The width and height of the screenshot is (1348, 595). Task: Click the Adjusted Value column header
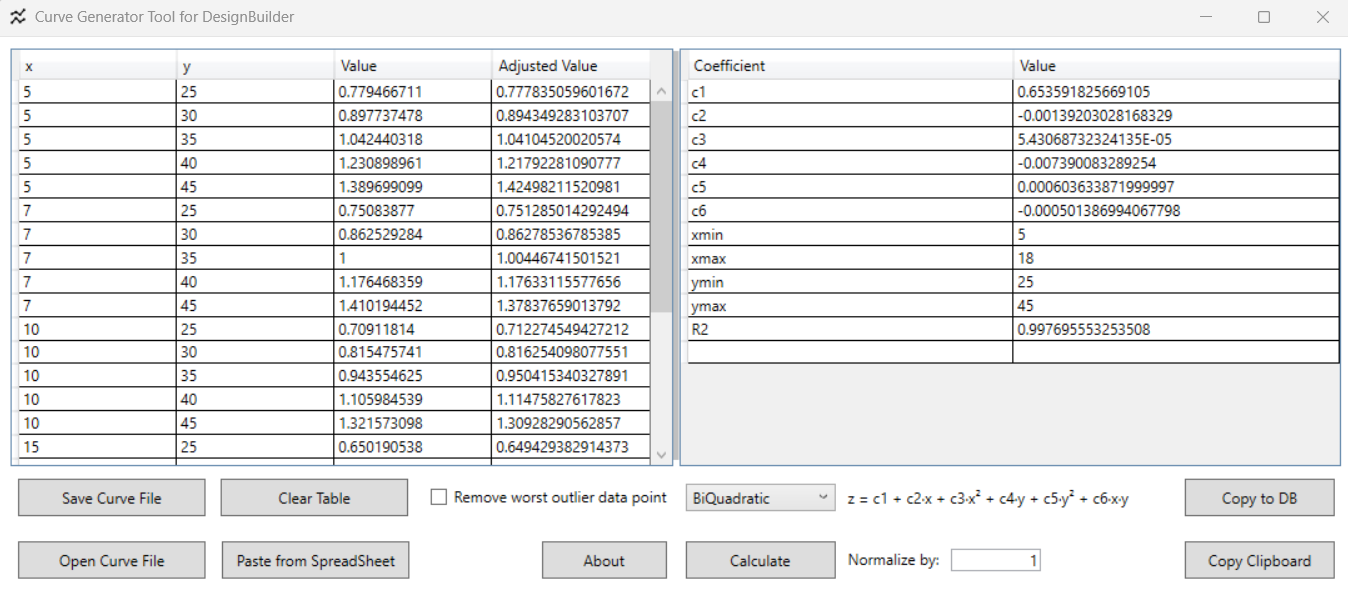coord(570,66)
